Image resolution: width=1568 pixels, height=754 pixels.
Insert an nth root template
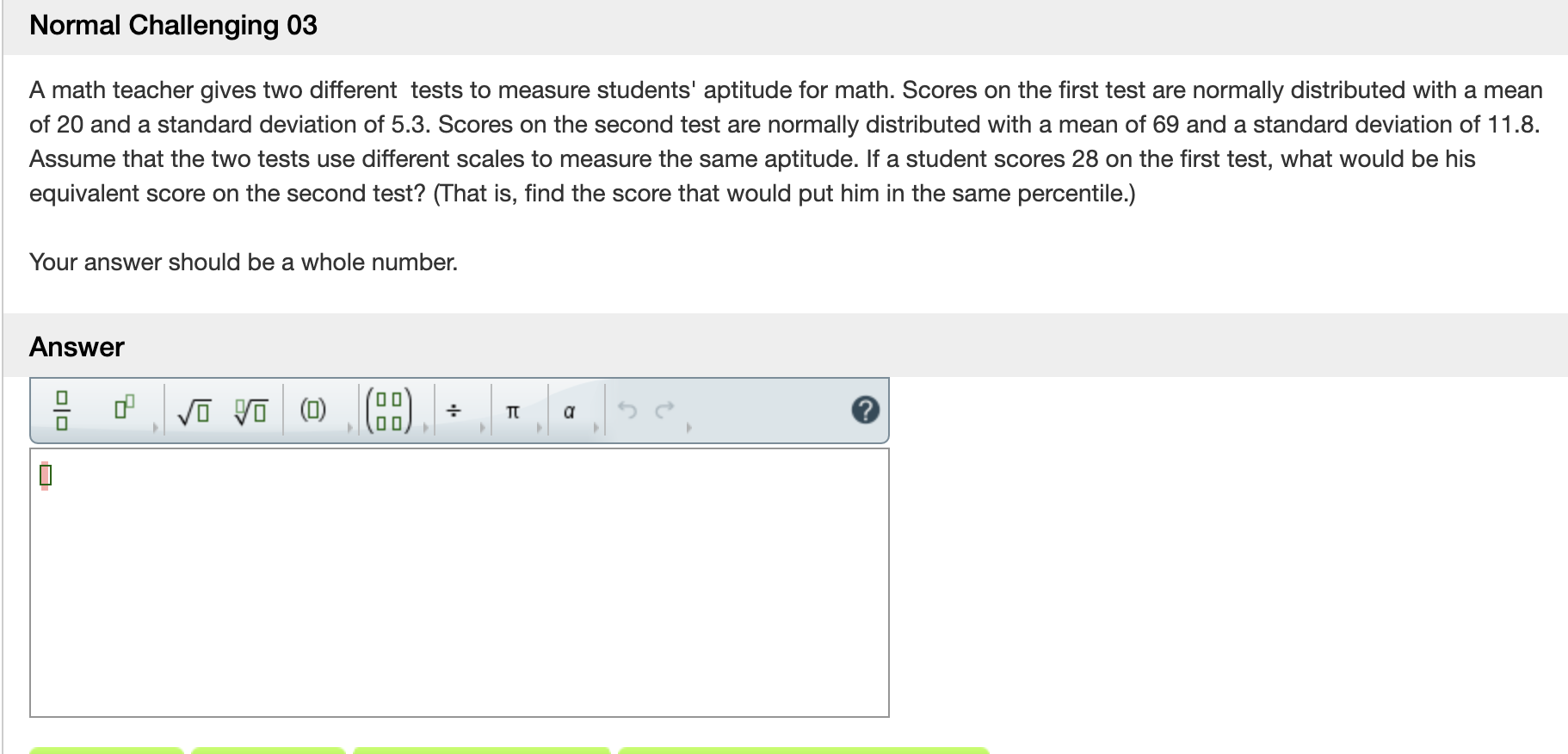pyautogui.click(x=250, y=411)
